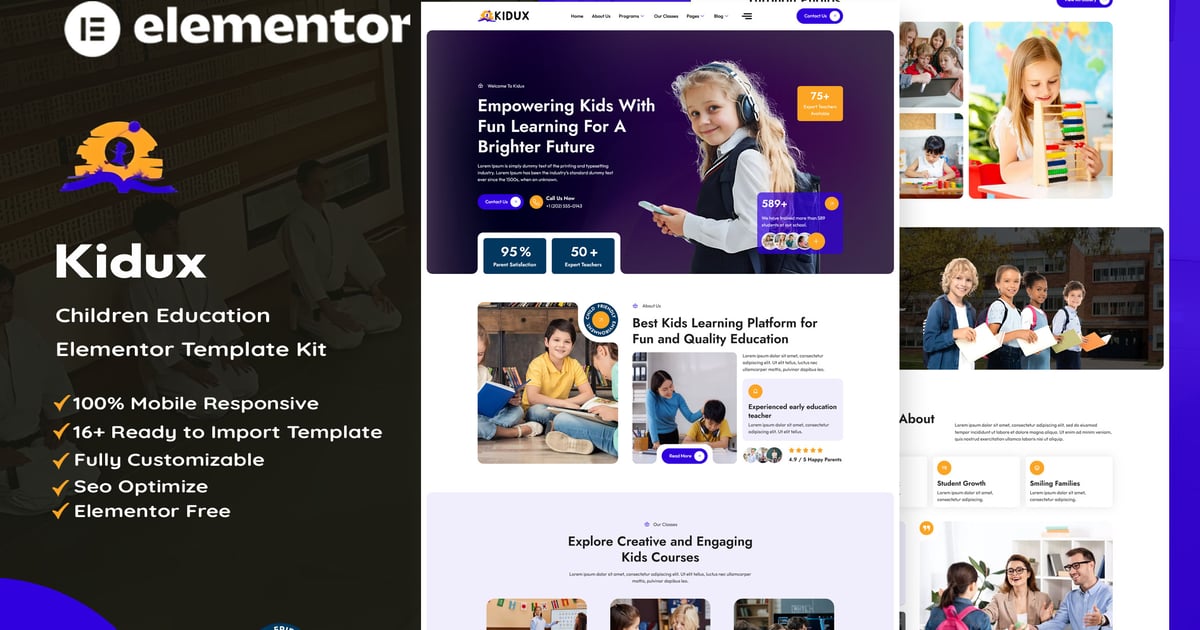Click the orange plus icon beside avatars
Image resolution: width=1200 pixels, height=630 pixels.
[x=817, y=241]
